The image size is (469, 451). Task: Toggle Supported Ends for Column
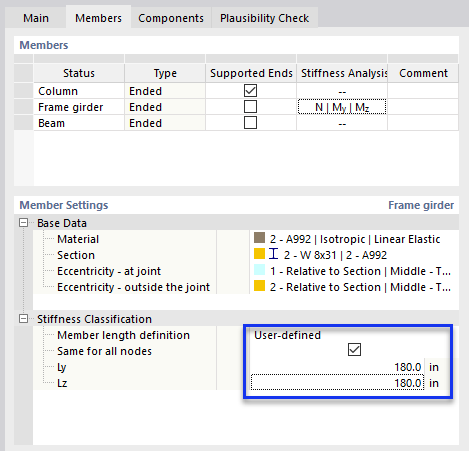[250, 90]
